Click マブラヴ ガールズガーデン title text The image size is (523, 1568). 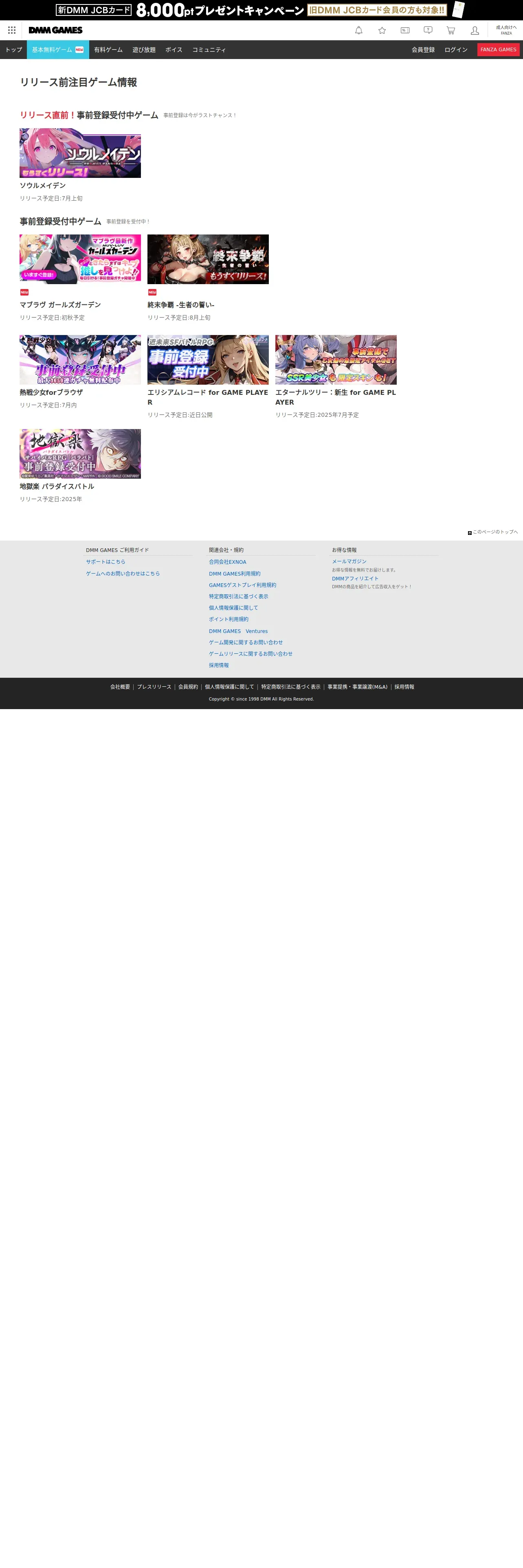click(60, 305)
